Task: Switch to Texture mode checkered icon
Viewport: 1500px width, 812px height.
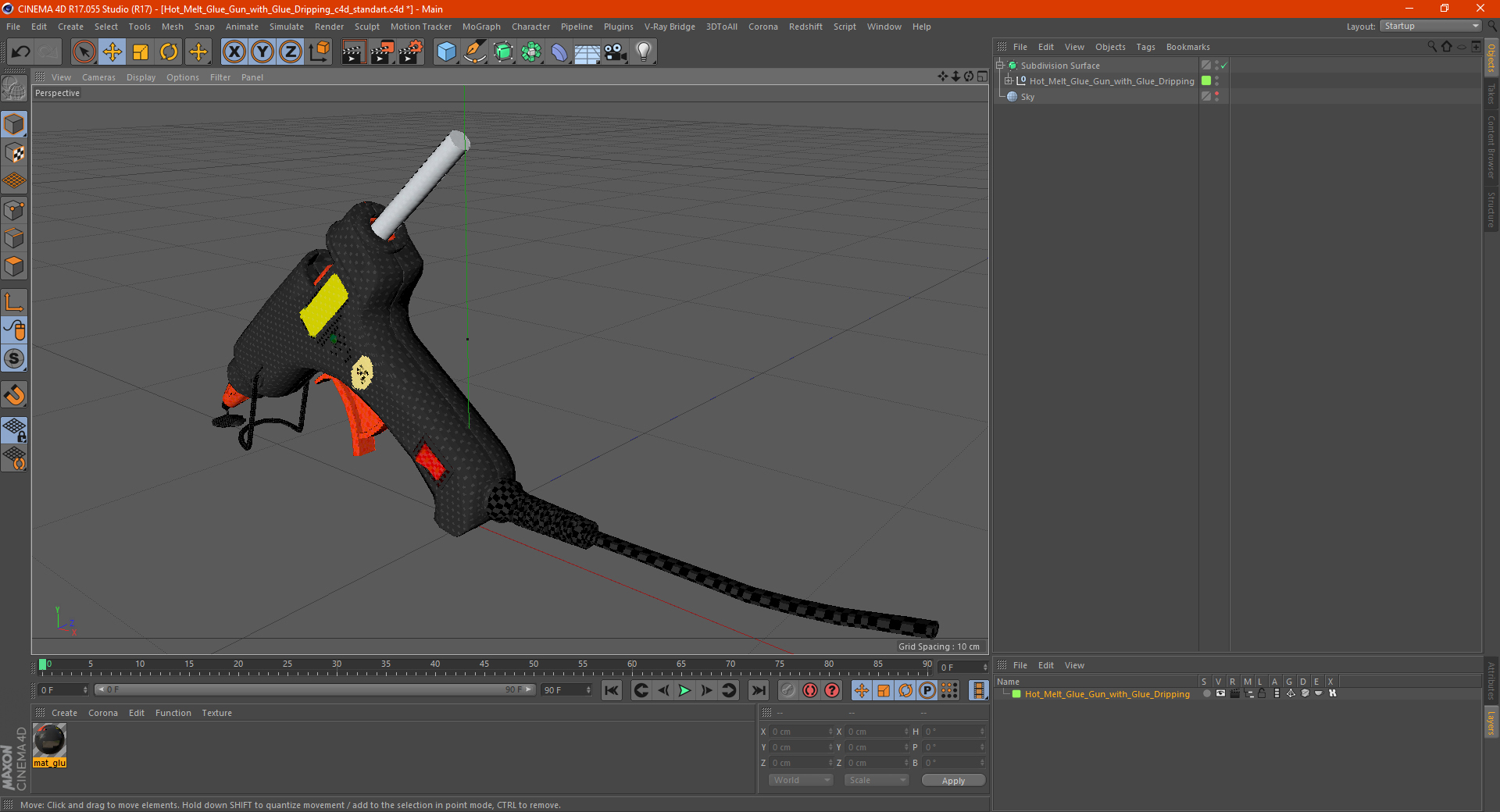Action: click(x=14, y=153)
